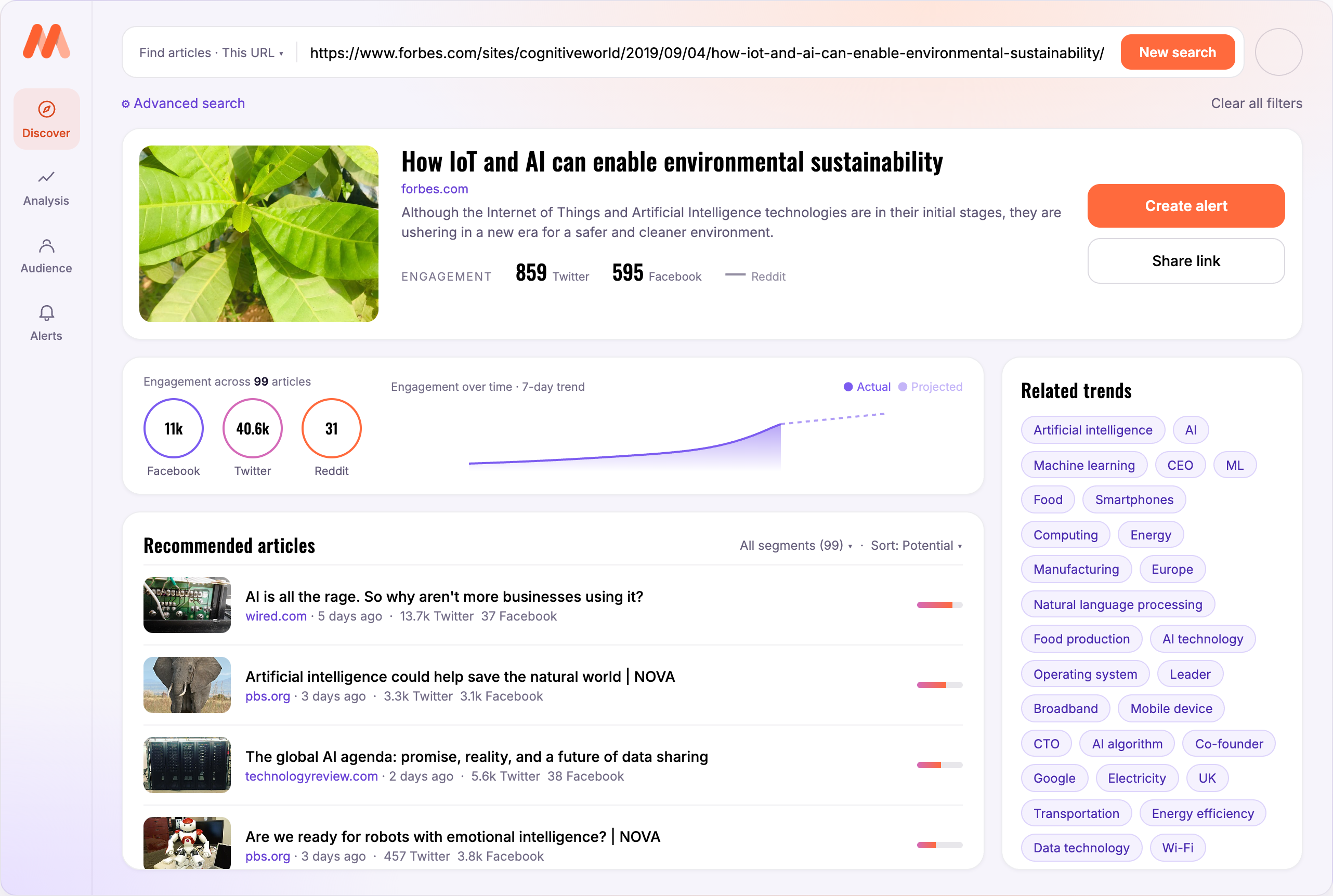Select the Wi-Fi trend tag
This screenshot has height=896, width=1333.
1178,848
